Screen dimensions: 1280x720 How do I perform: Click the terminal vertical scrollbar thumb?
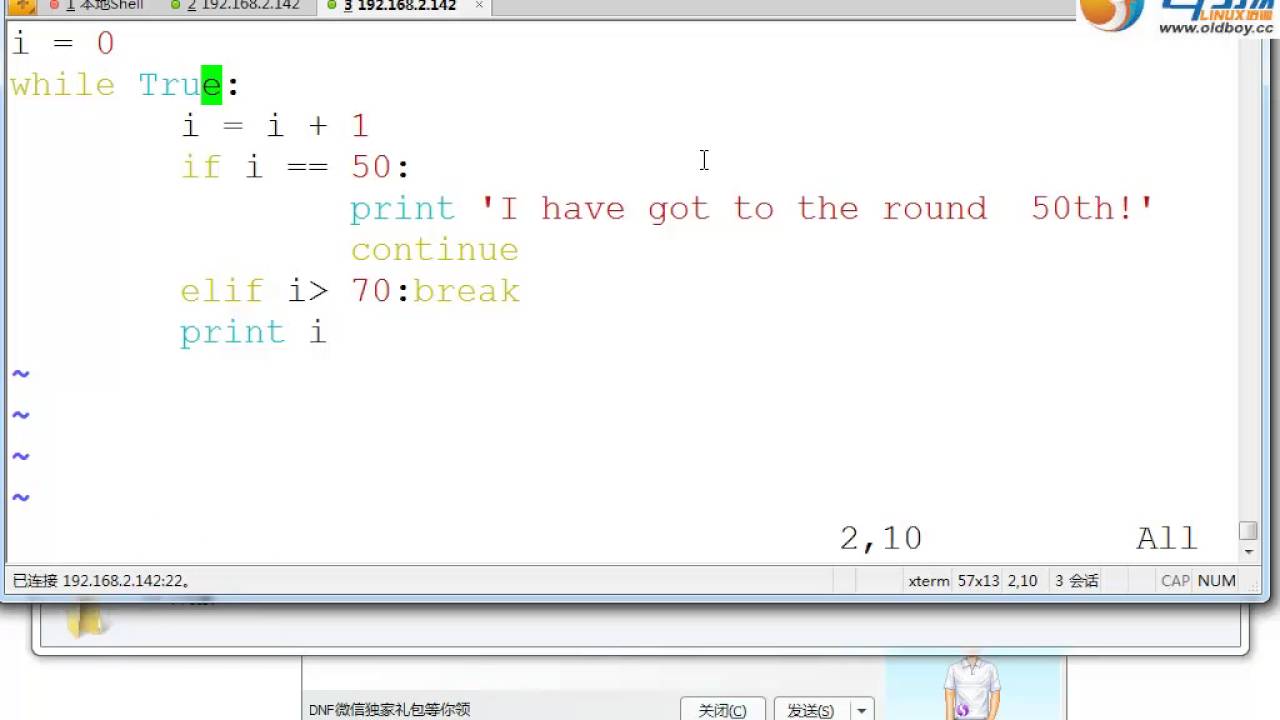pyautogui.click(x=1247, y=530)
